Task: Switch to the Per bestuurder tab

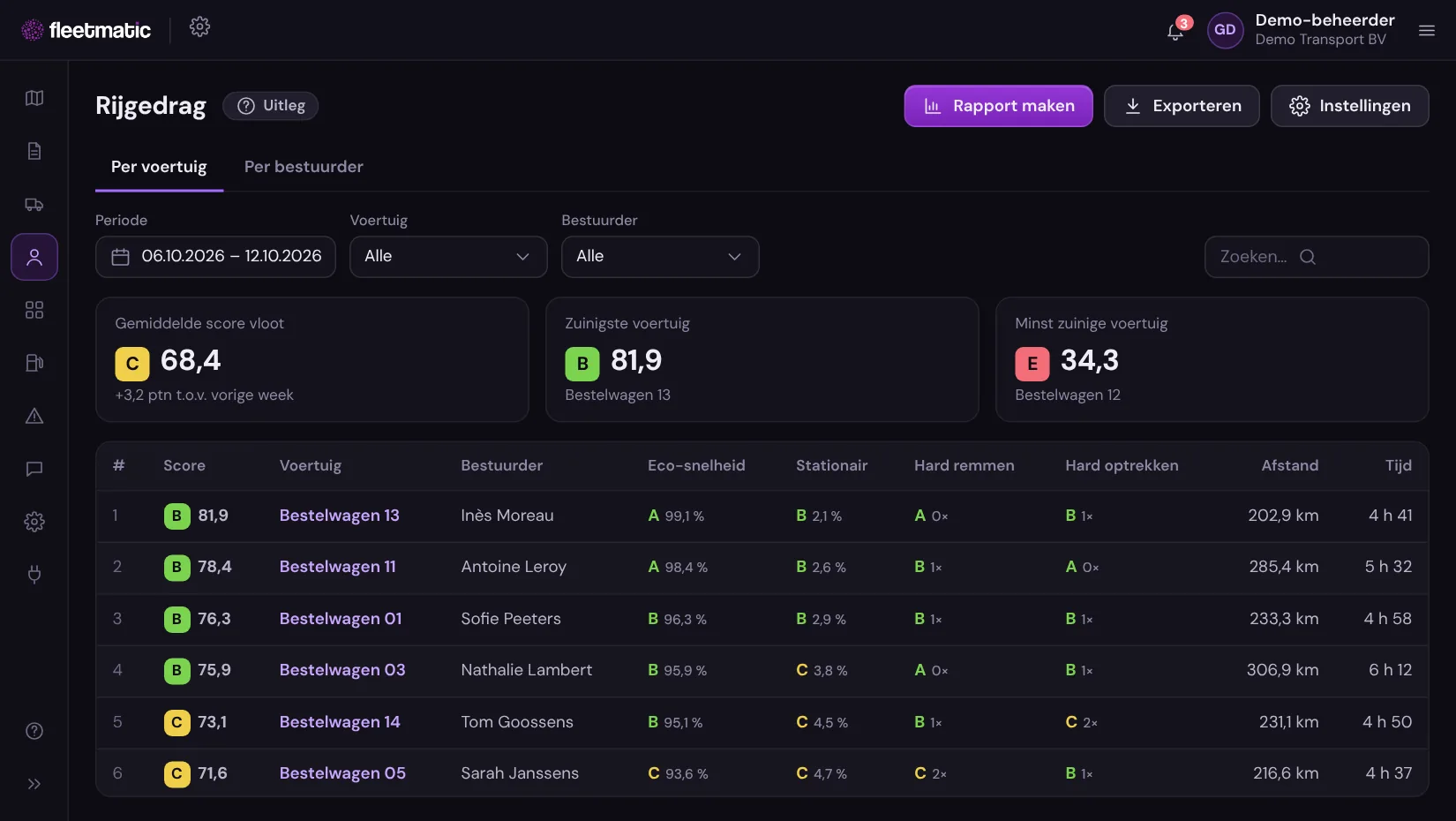Action: point(304,167)
